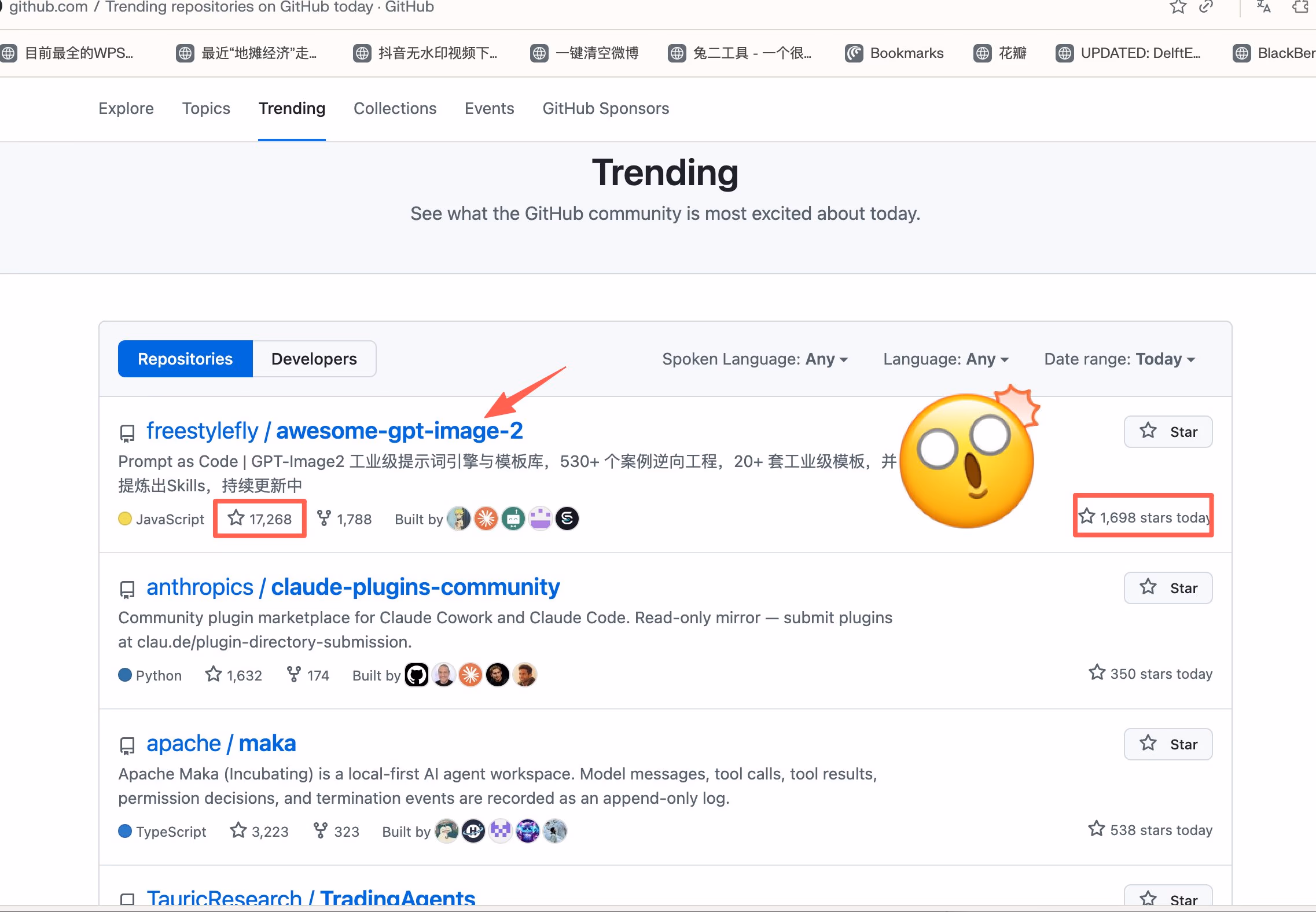
Task: View 1,788 forks of awesome-gpt-image-2
Action: click(344, 518)
